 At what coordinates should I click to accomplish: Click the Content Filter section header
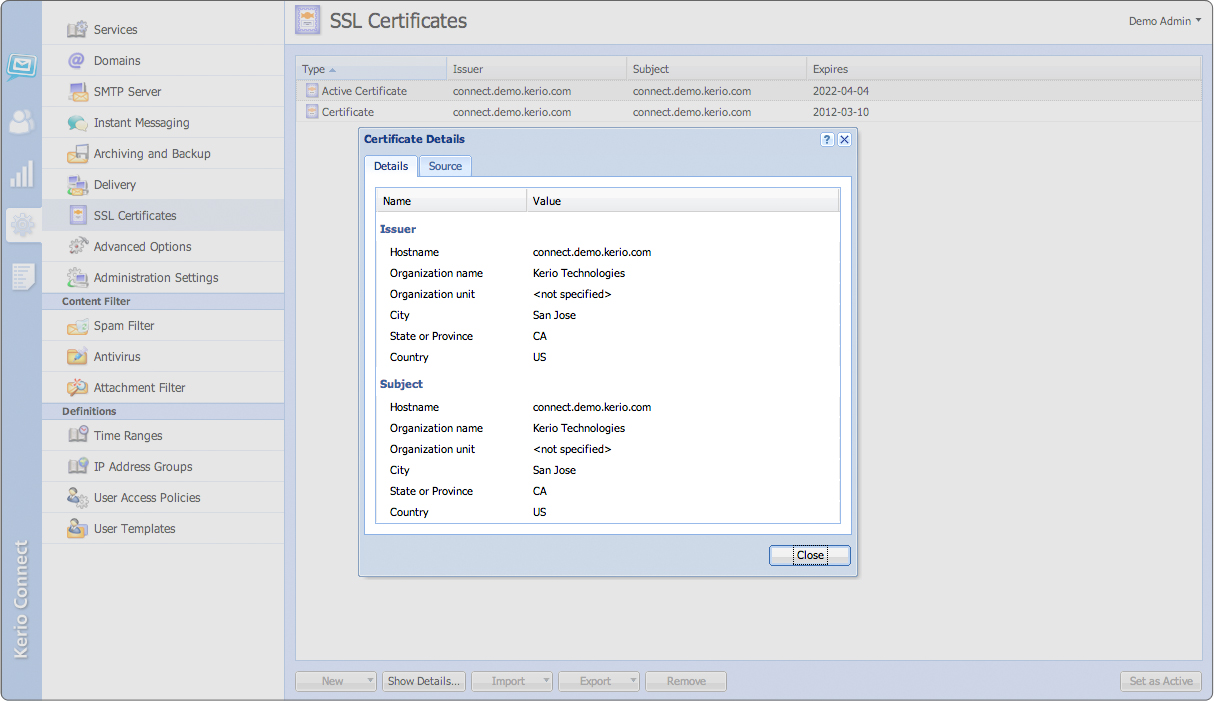(163, 301)
